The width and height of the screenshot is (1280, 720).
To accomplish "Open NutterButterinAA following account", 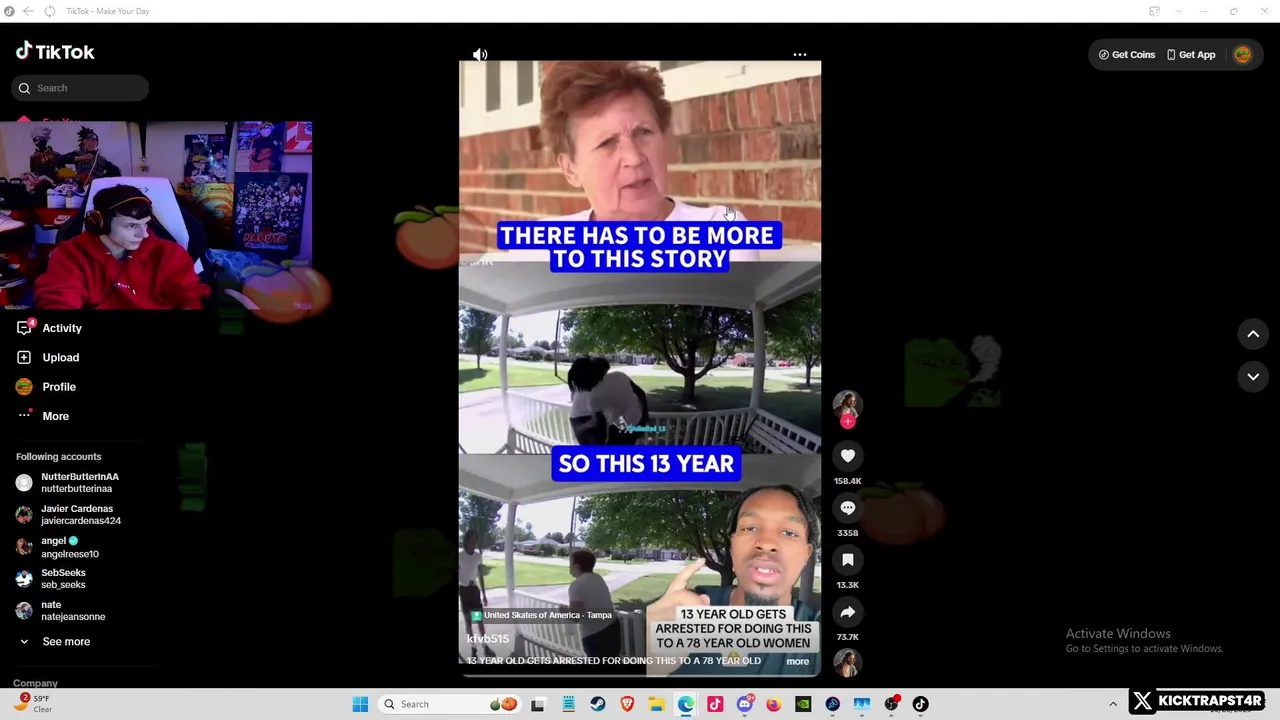I will click(68, 483).
